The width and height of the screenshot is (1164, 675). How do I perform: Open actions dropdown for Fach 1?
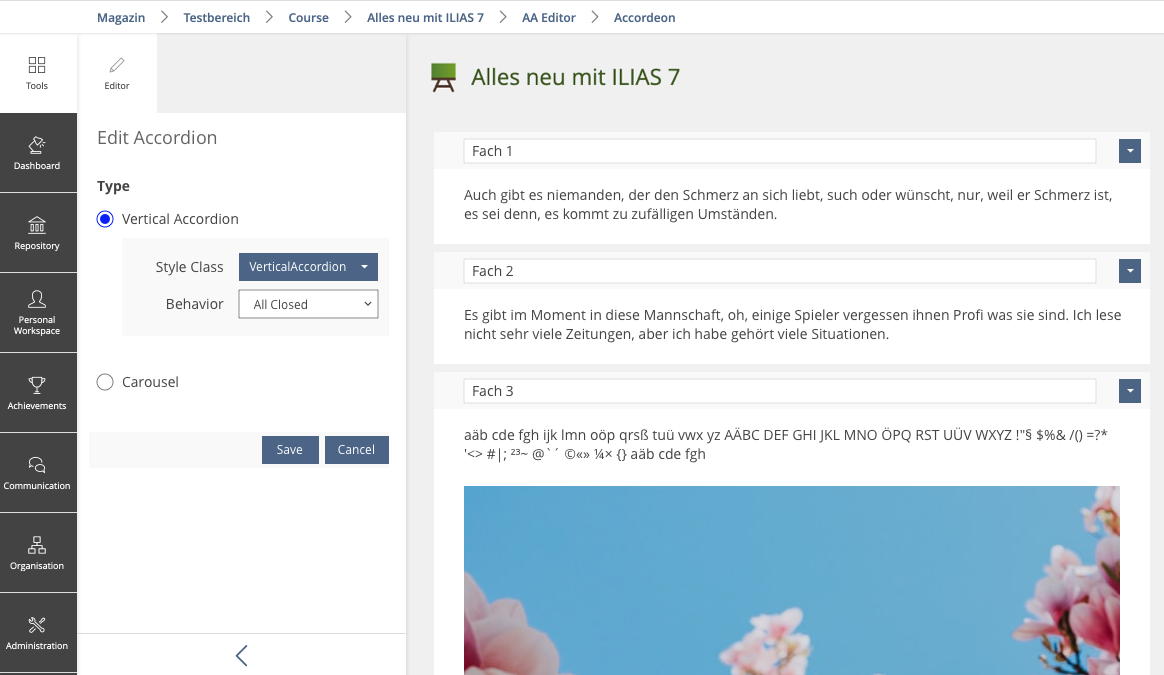pos(1129,151)
